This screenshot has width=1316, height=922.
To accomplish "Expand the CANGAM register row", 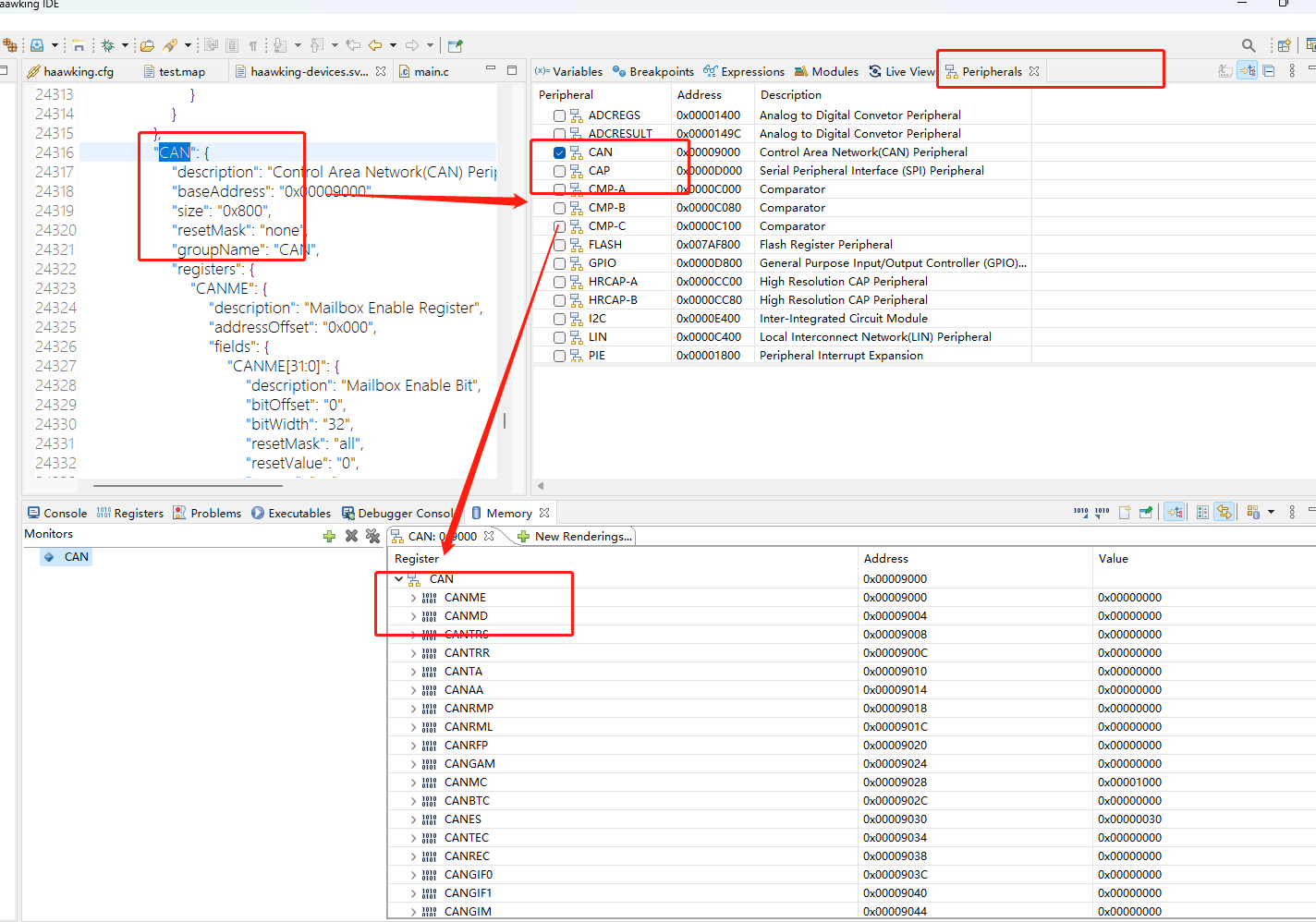I will pos(413,764).
